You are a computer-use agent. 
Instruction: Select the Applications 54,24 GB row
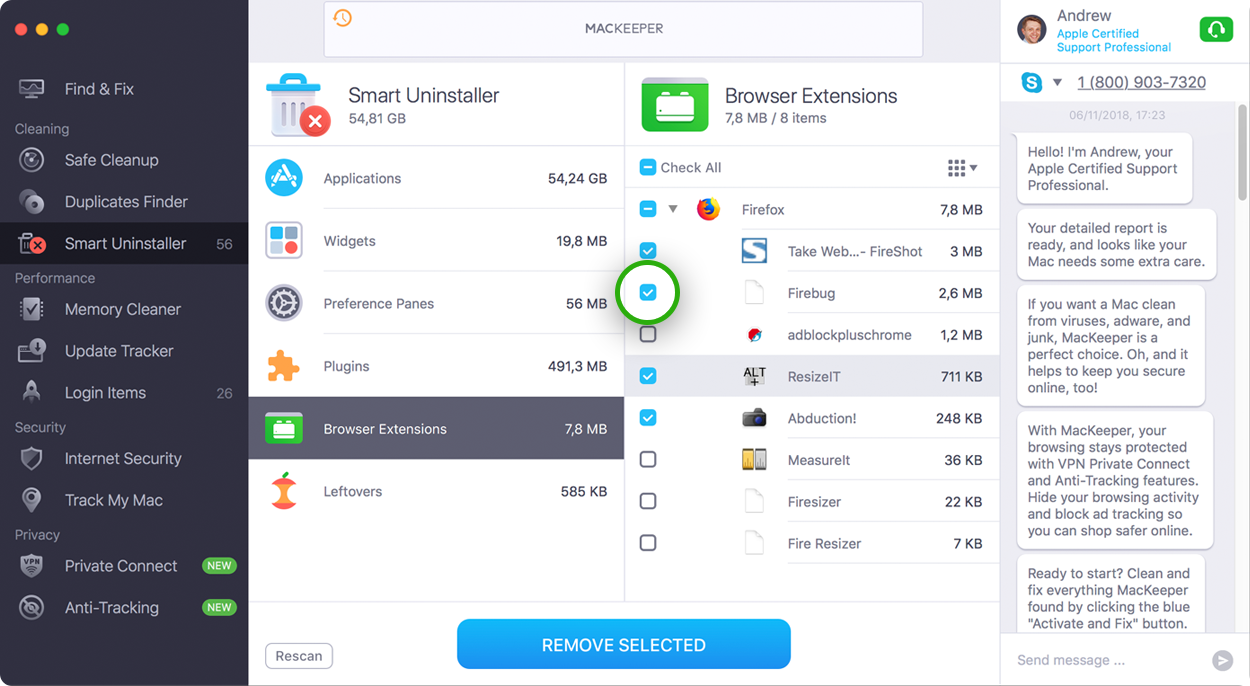(436, 178)
